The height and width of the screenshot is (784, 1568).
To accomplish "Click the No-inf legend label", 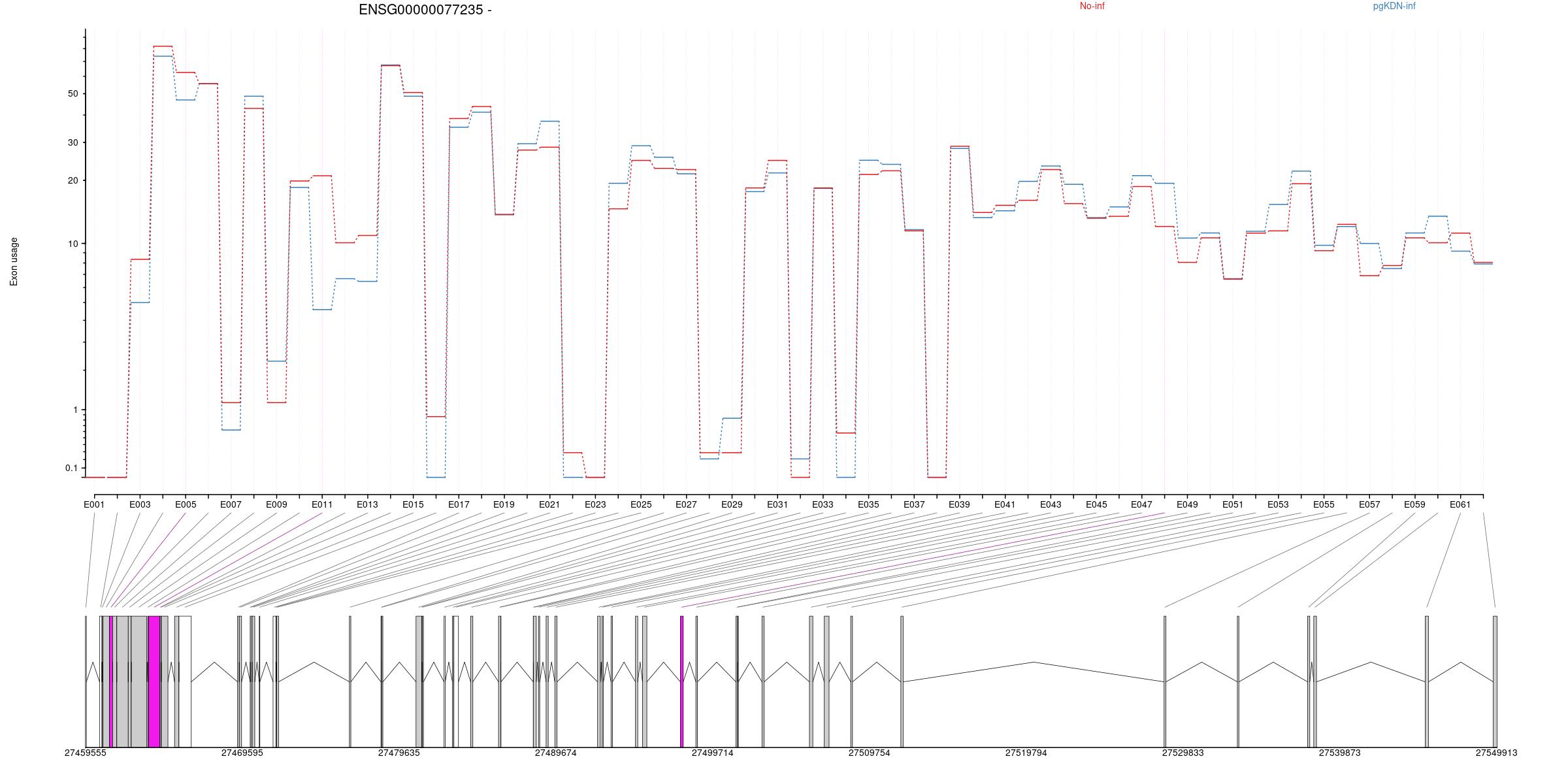I will tap(1092, 7).
